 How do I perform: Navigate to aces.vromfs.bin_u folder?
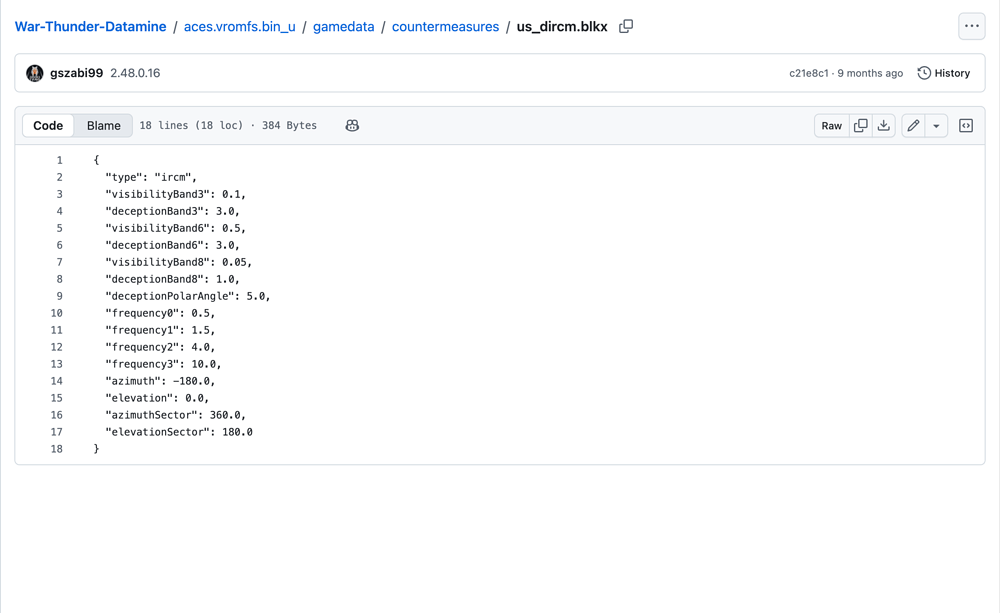click(240, 27)
